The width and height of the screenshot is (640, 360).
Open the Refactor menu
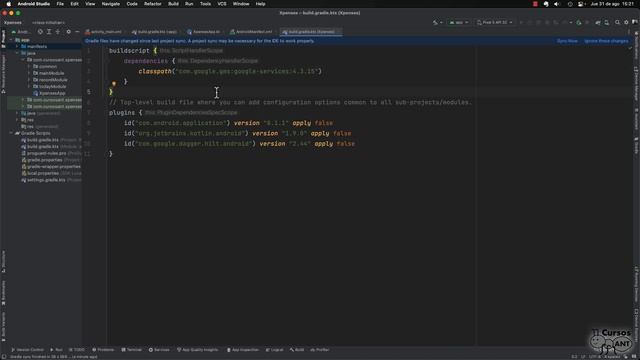pos(153,4)
